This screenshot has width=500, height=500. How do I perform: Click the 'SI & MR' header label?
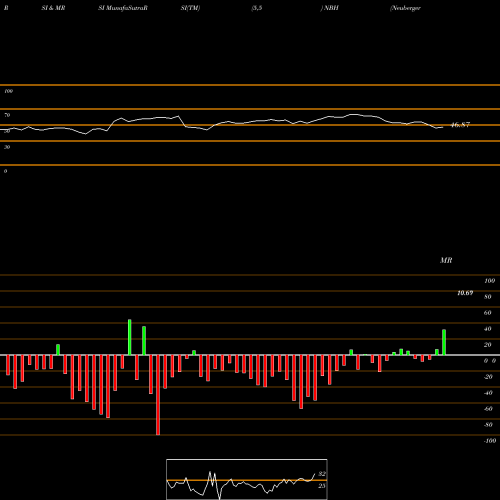pyautogui.click(x=53, y=8)
